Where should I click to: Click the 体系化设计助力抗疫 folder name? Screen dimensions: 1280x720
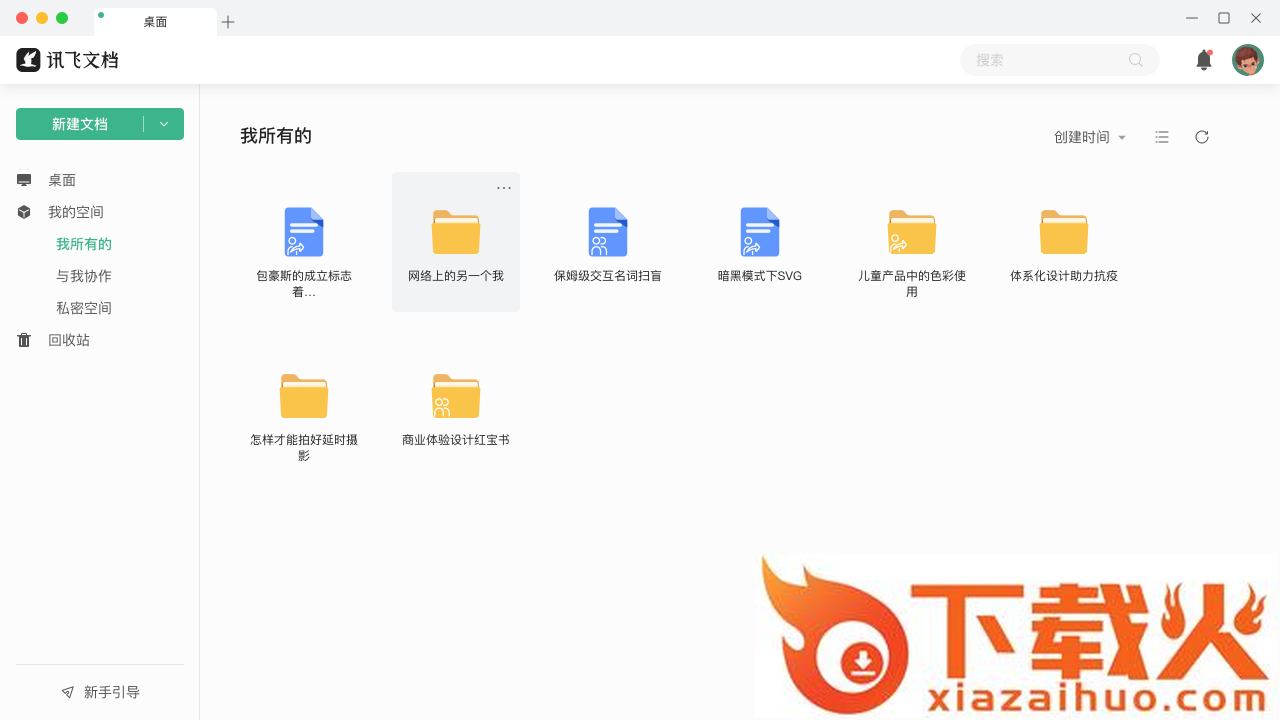point(1064,276)
